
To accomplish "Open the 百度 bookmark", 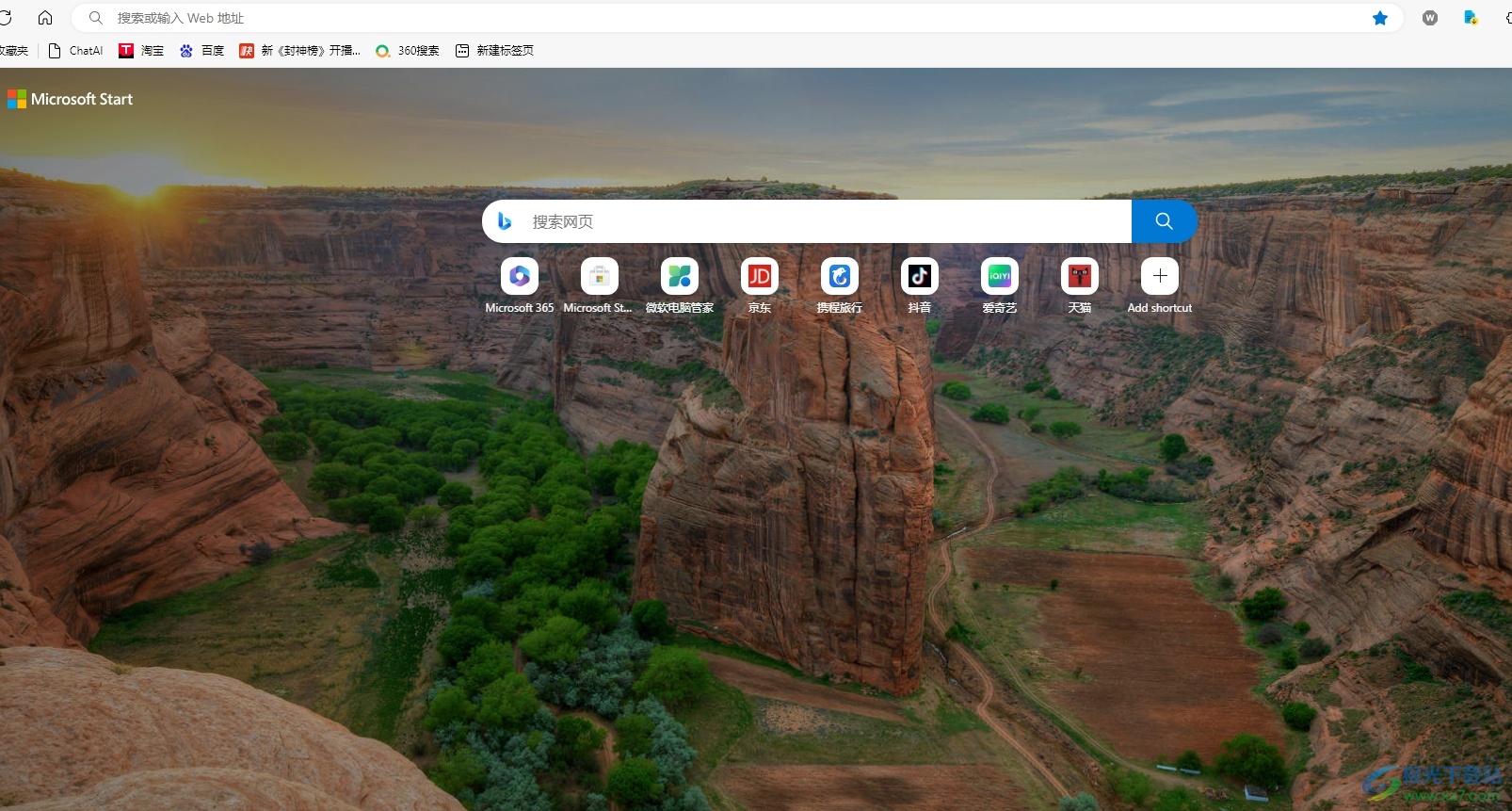I will [x=201, y=51].
